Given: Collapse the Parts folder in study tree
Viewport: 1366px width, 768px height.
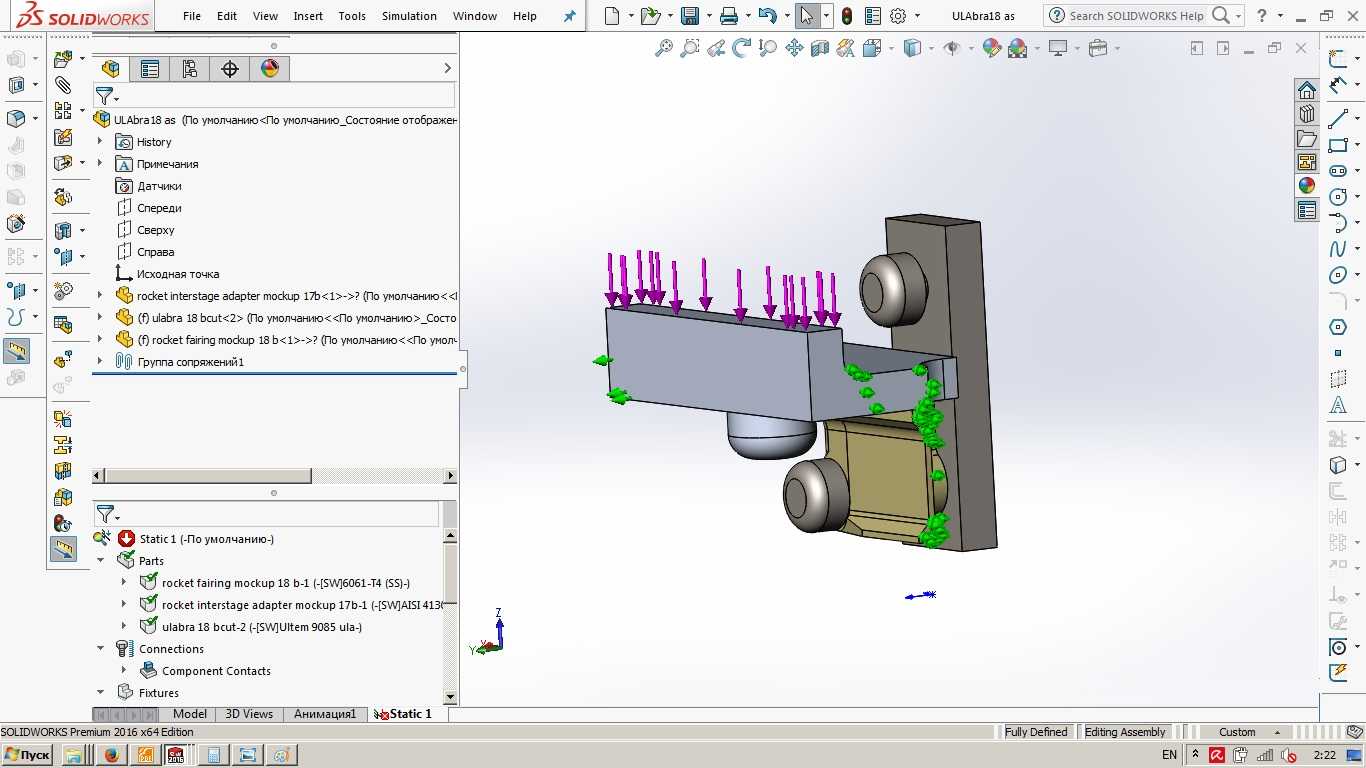Looking at the screenshot, I should 101,561.
